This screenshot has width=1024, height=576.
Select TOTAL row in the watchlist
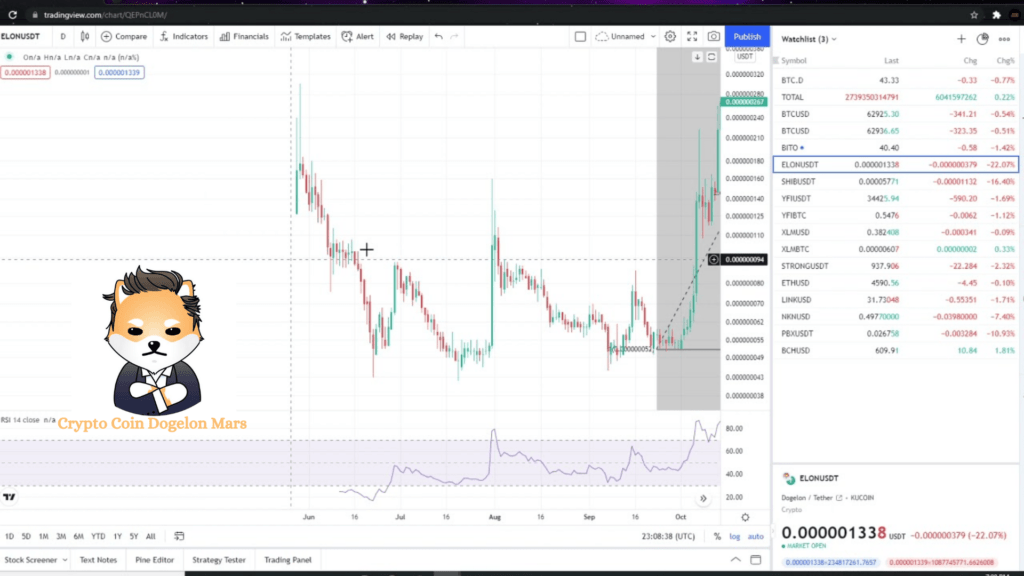895,97
